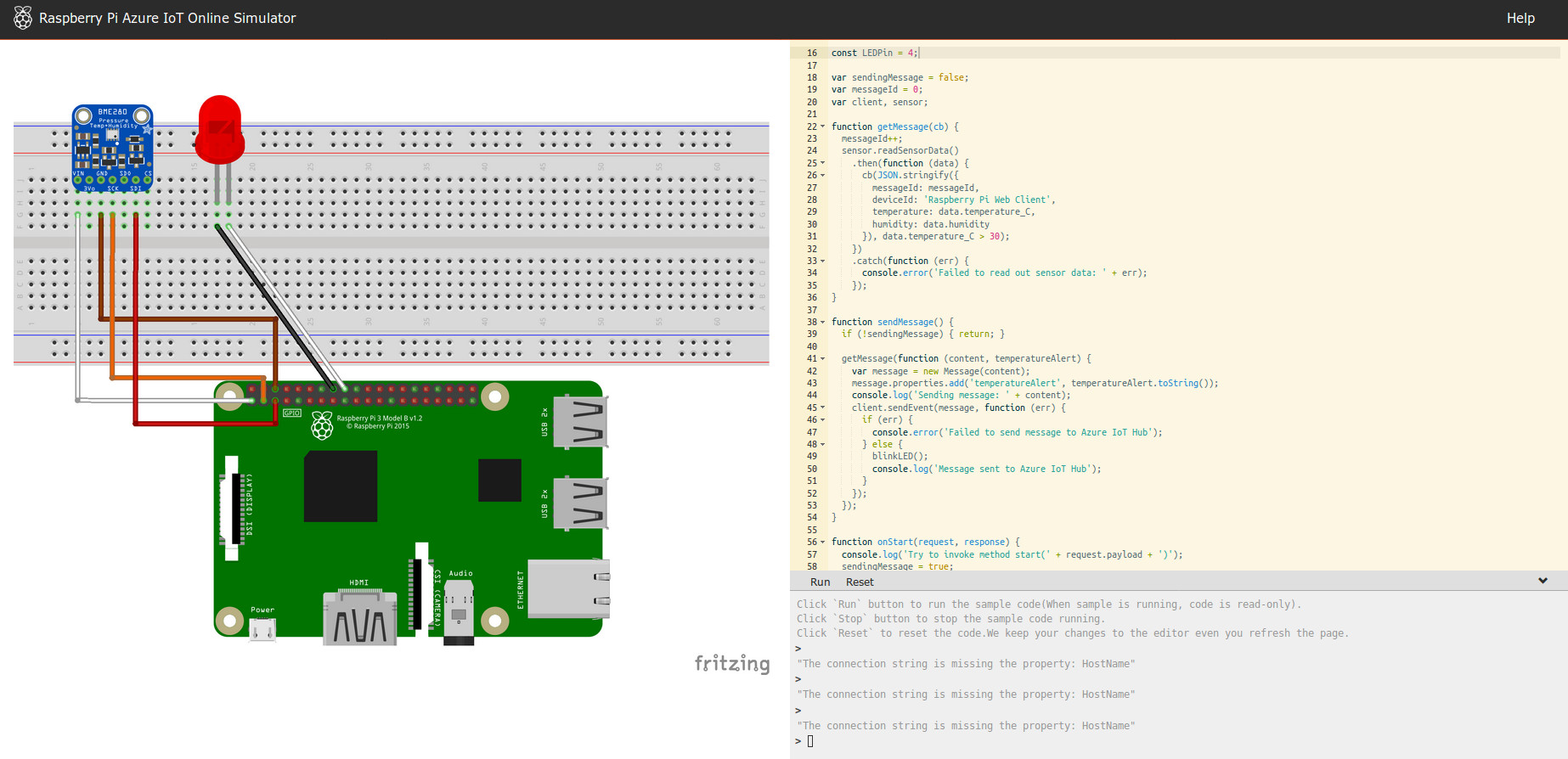Click the 'var client, sensor;' line

[879, 102]
